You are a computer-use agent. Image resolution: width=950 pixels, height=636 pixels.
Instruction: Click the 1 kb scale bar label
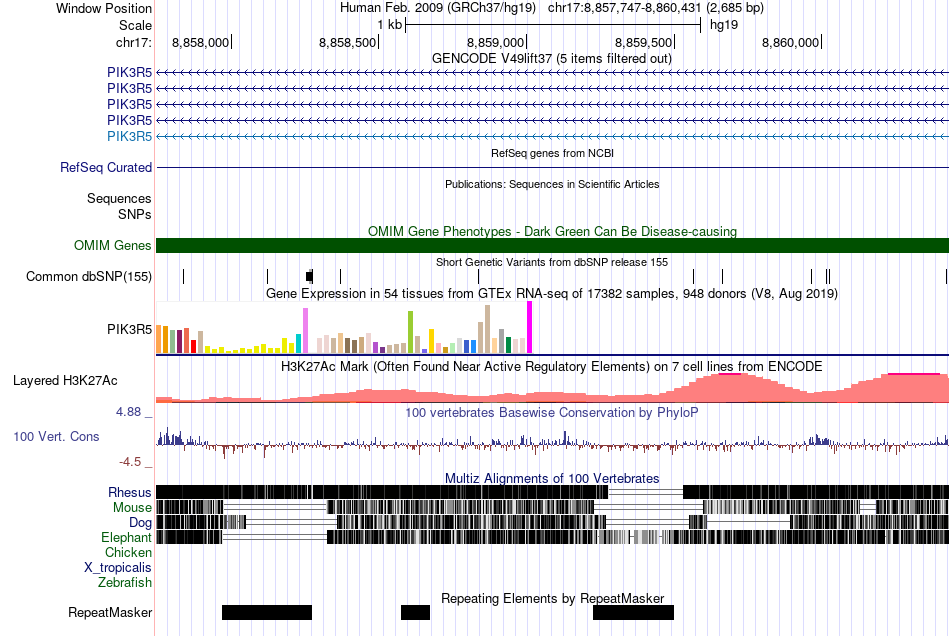[x=389, y=25]
